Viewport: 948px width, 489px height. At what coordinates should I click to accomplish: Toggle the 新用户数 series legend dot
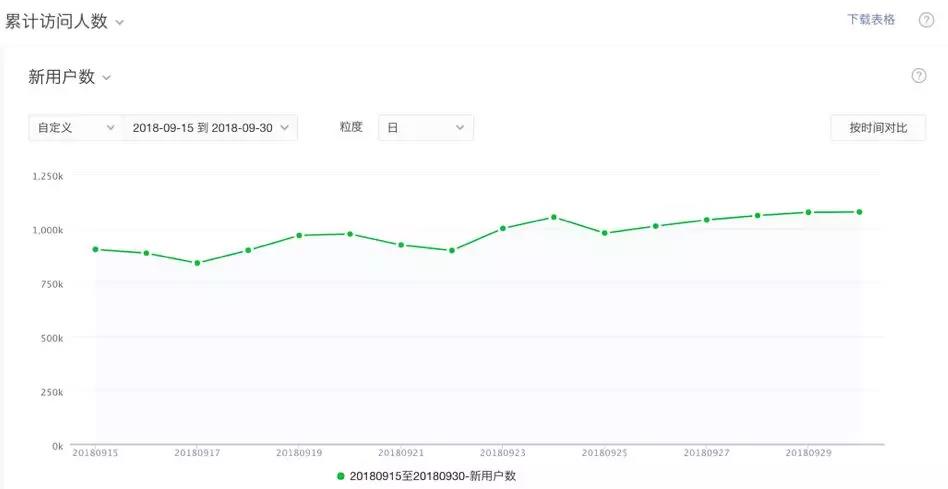coord(341,476)
